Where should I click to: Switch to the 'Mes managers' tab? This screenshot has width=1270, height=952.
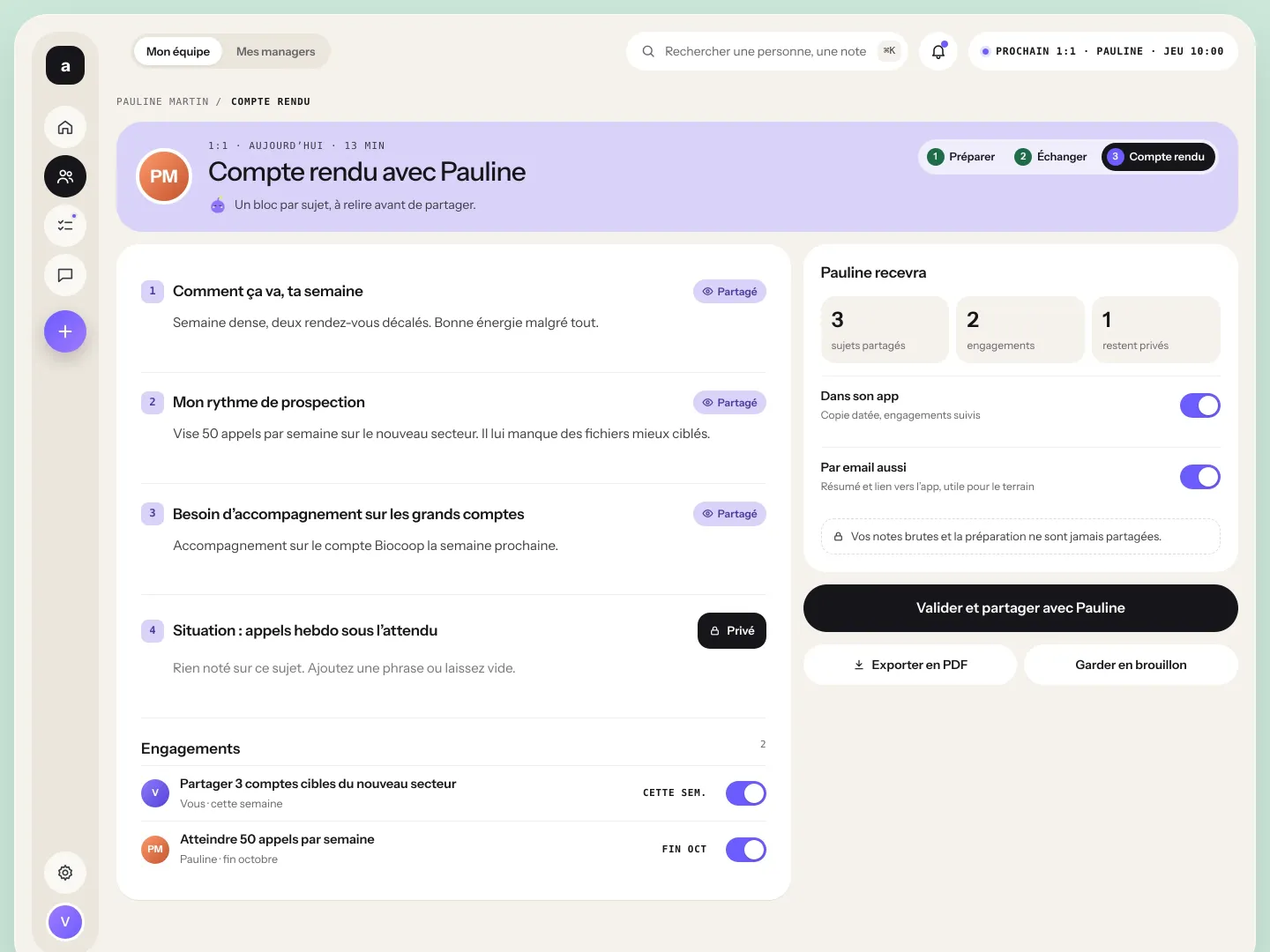point(275,51)
